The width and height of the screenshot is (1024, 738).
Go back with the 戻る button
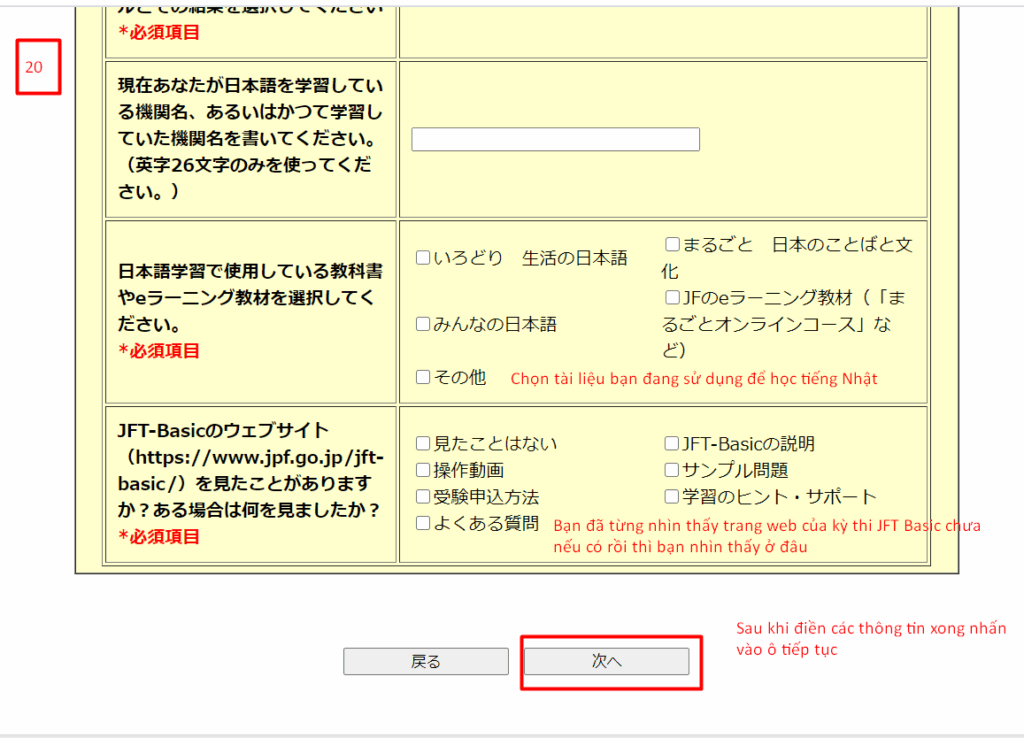pos(426,662)
